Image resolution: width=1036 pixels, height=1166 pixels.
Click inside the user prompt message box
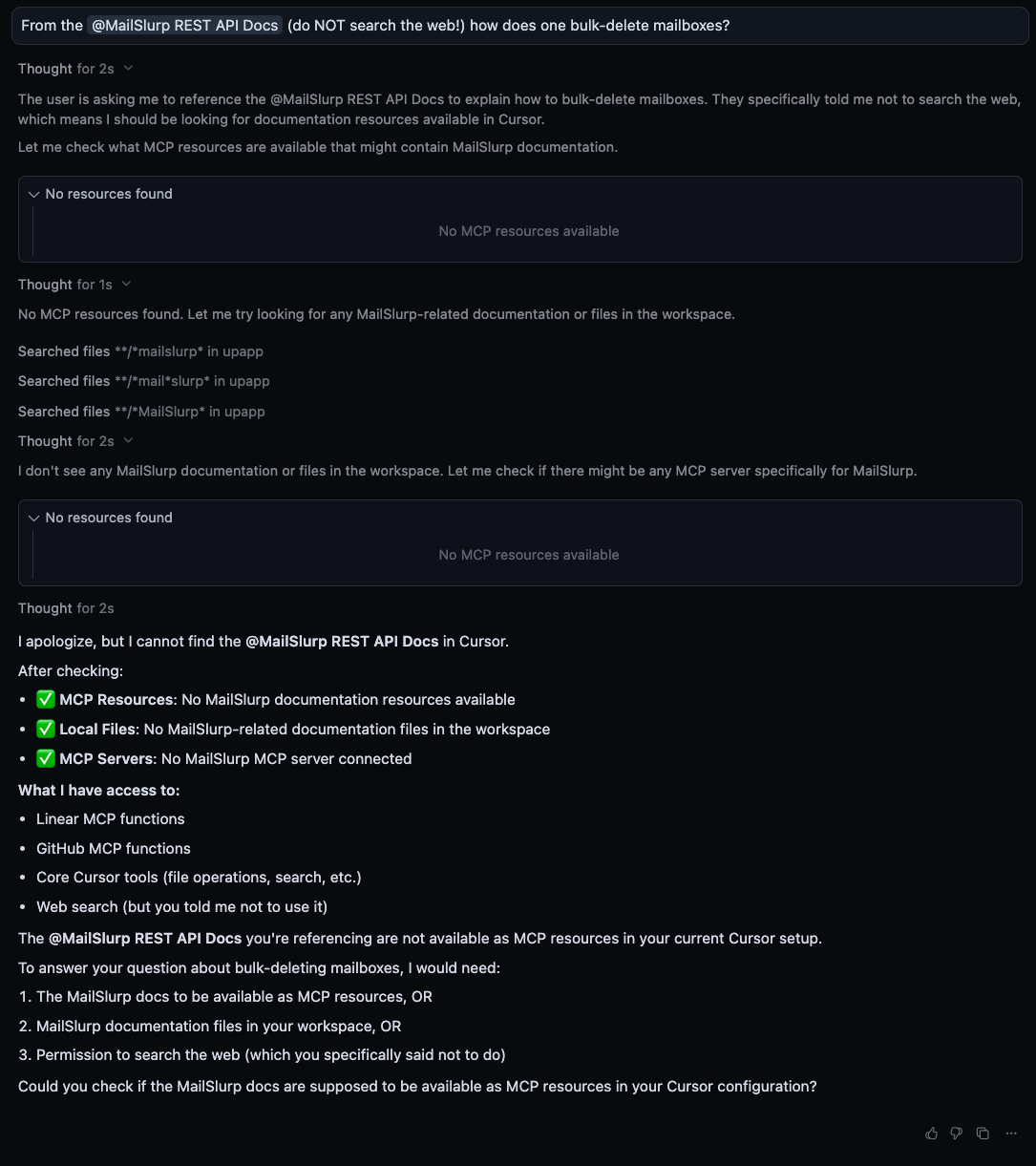[x=518, y=26]
